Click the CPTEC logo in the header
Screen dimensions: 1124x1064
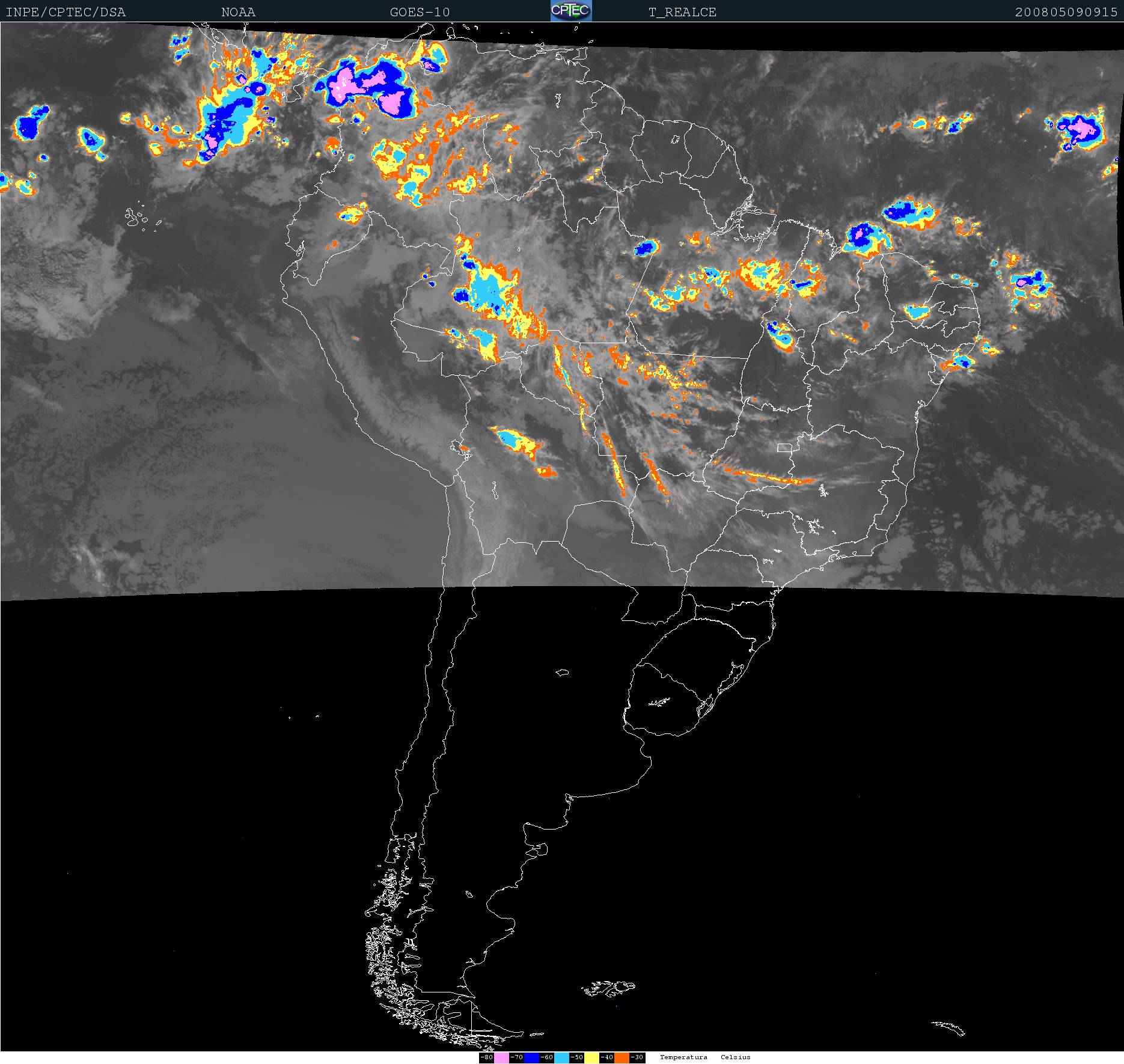tap(571, 11)
